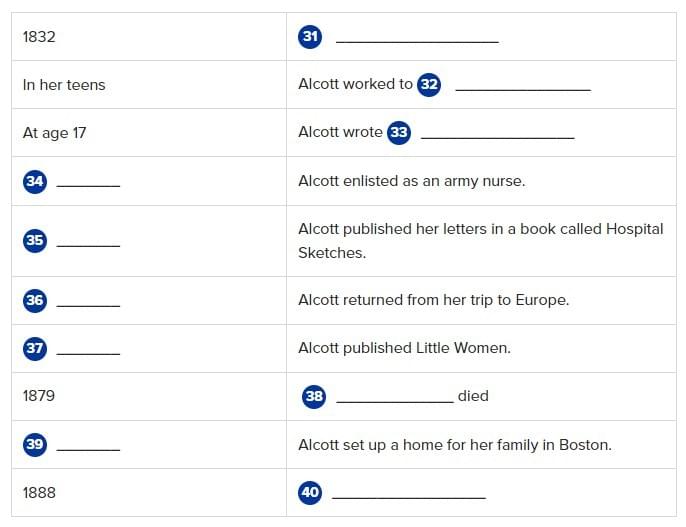Click the number 40 question badge
686x527 pixels.
[x=310, y=493]
